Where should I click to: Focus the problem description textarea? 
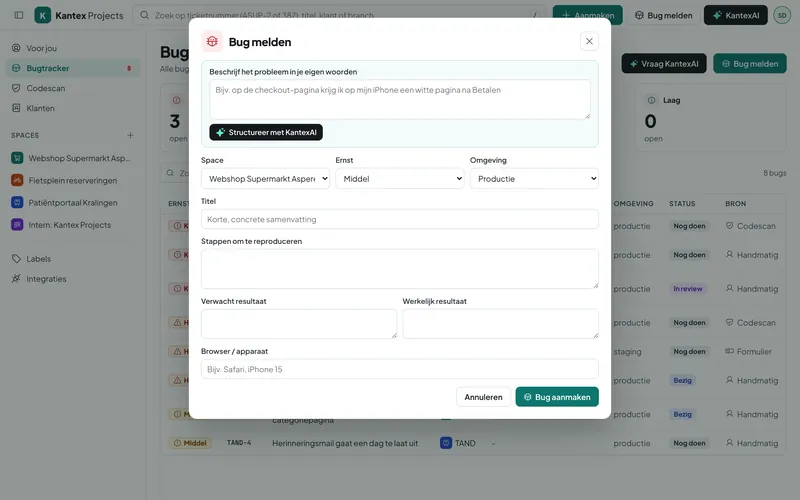[399, 99]
